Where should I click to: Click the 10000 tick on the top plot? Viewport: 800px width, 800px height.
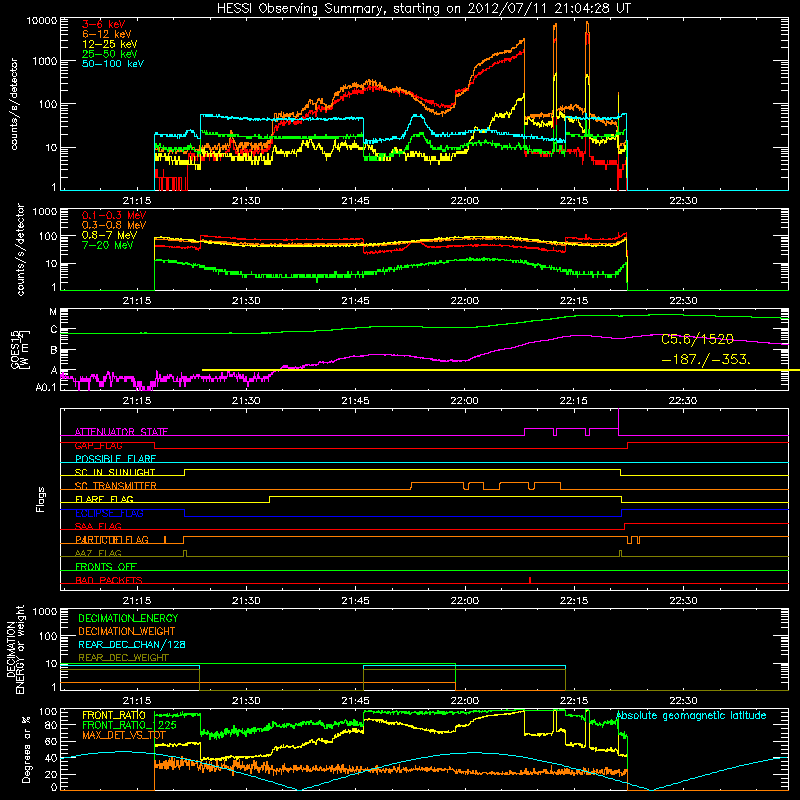point(42,20)
